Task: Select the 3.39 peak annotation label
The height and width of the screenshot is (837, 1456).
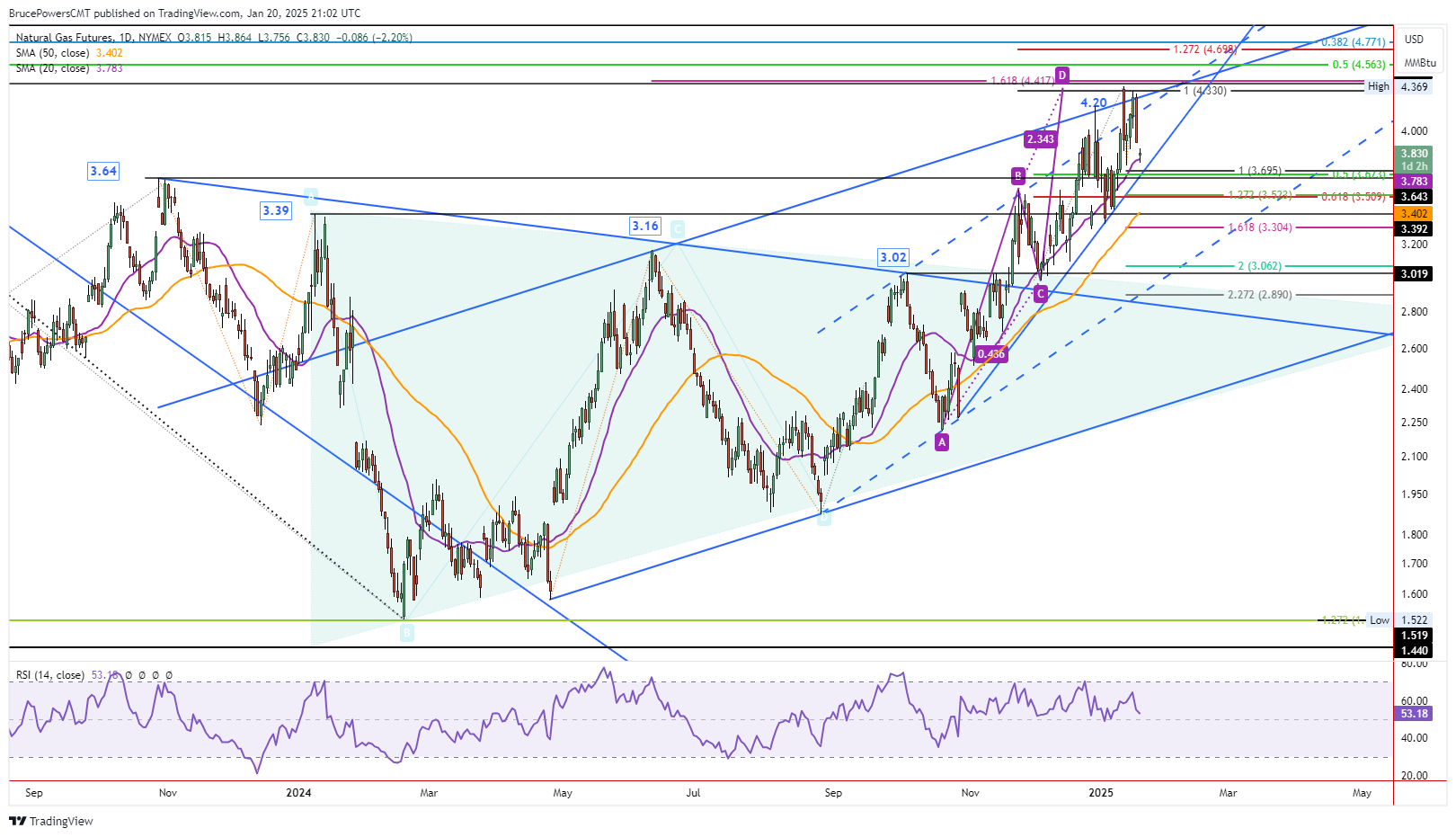Action: click(276, 210)
